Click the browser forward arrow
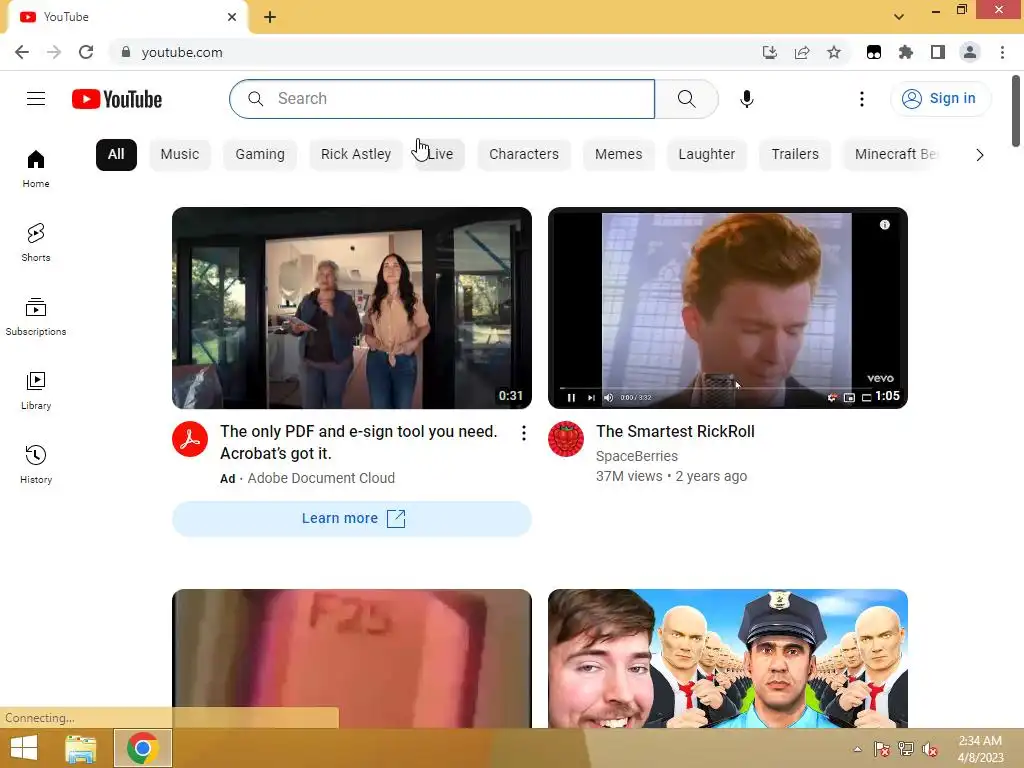The width and height of the screenshot is (1024, 768). pyautogui.click(x=54, y=52)
